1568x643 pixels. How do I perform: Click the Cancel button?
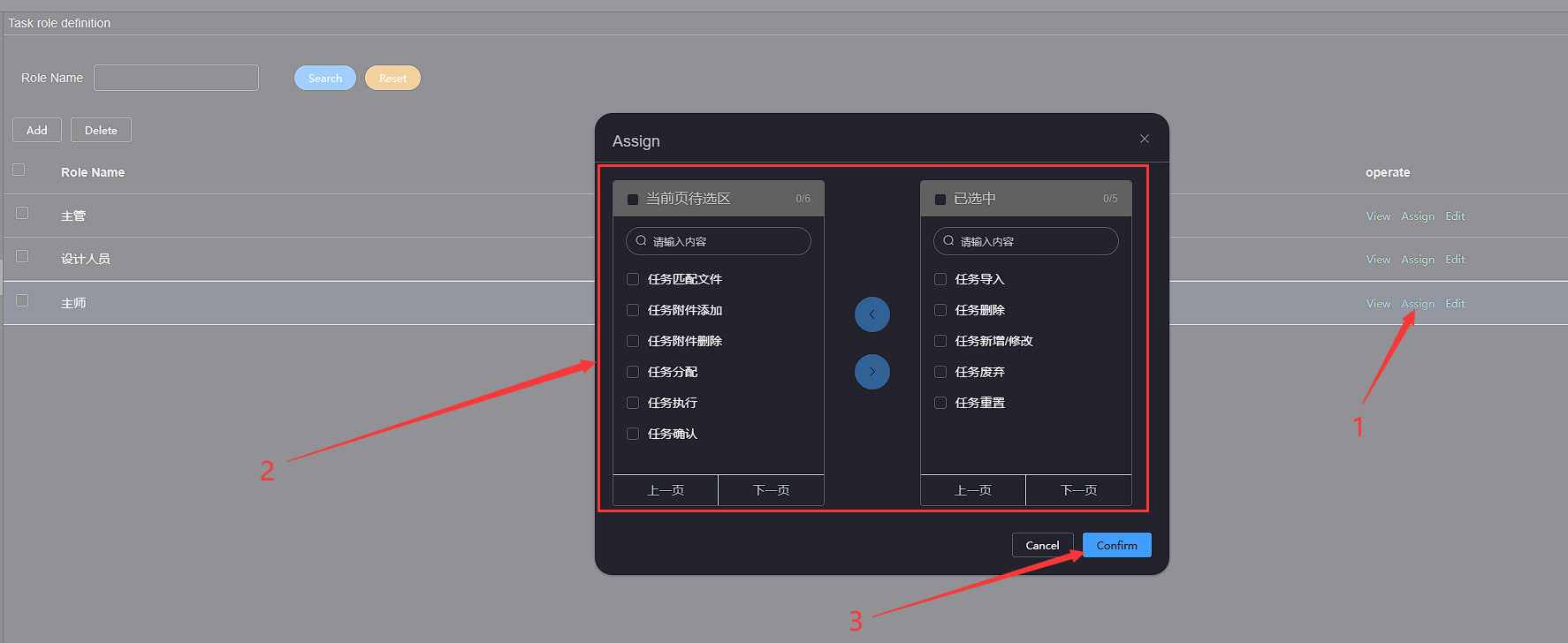[1043, 545]
